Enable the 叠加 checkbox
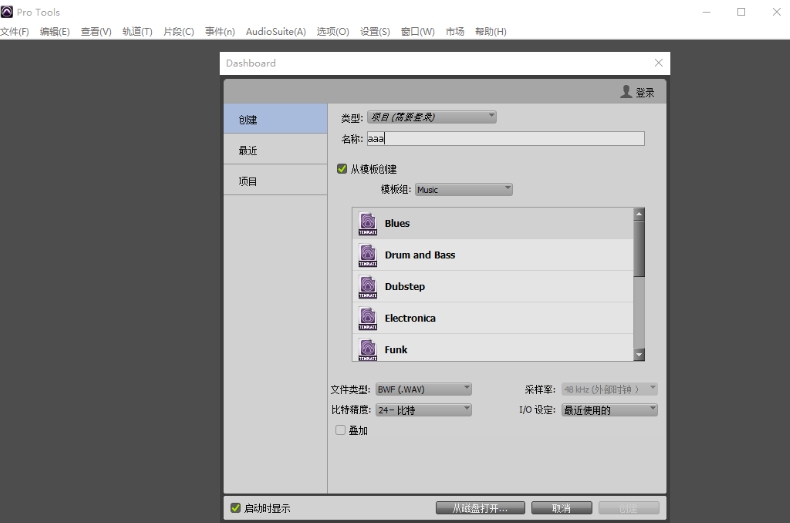790x523 pixels. pyautogui.click(x=341, y=430)
